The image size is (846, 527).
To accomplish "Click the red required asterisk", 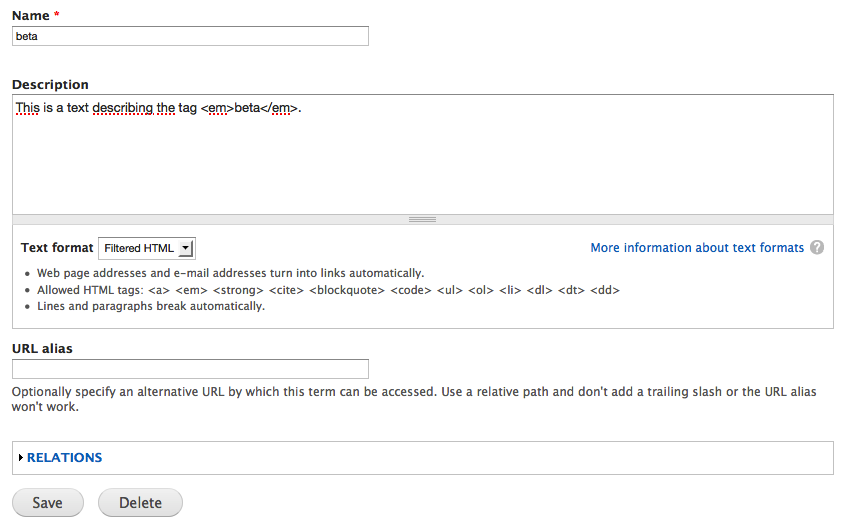I will pos(58,16).
